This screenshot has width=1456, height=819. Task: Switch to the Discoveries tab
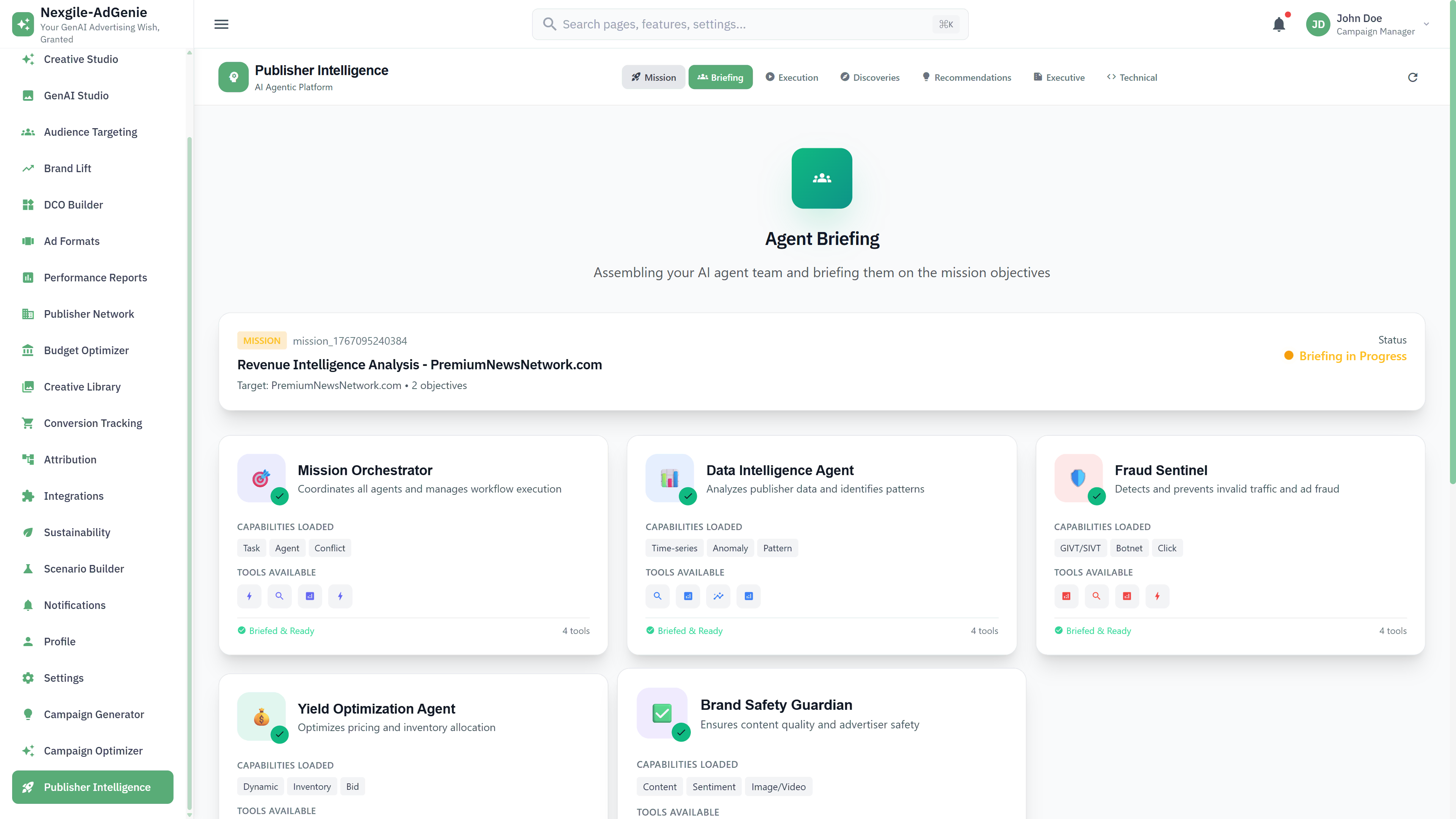870,77
